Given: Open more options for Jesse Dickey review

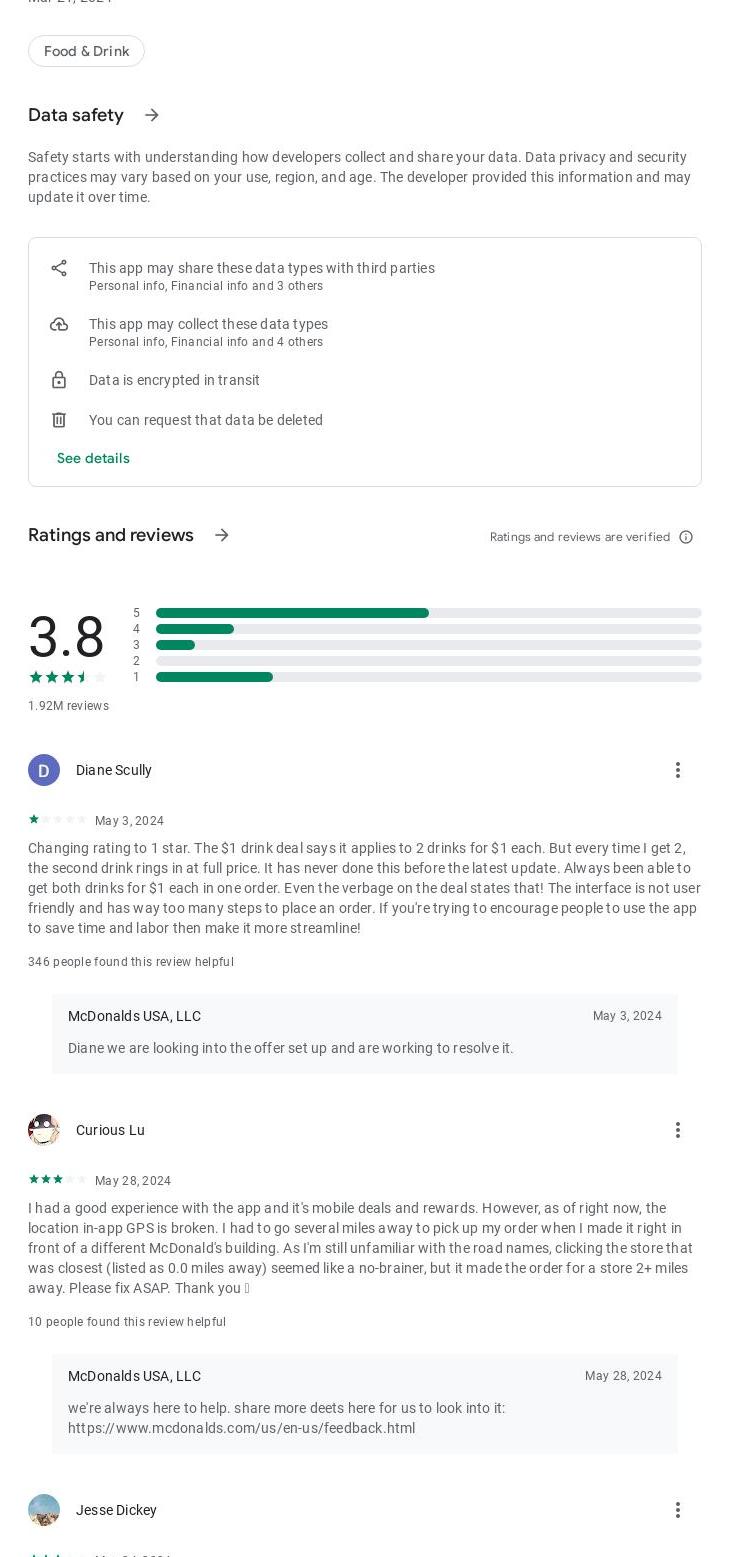Looking at the screenshot, I should pos(678,1510).
